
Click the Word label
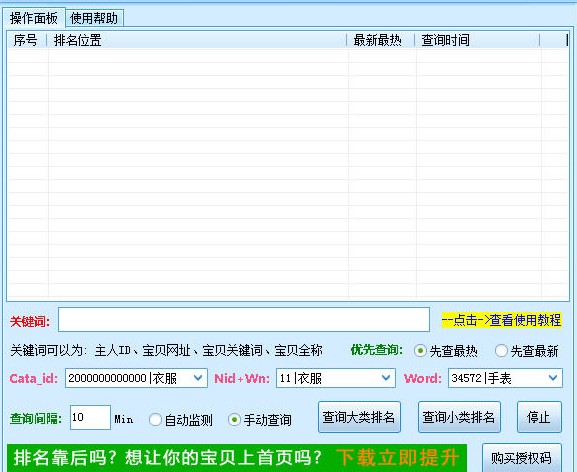pos(422,378)
